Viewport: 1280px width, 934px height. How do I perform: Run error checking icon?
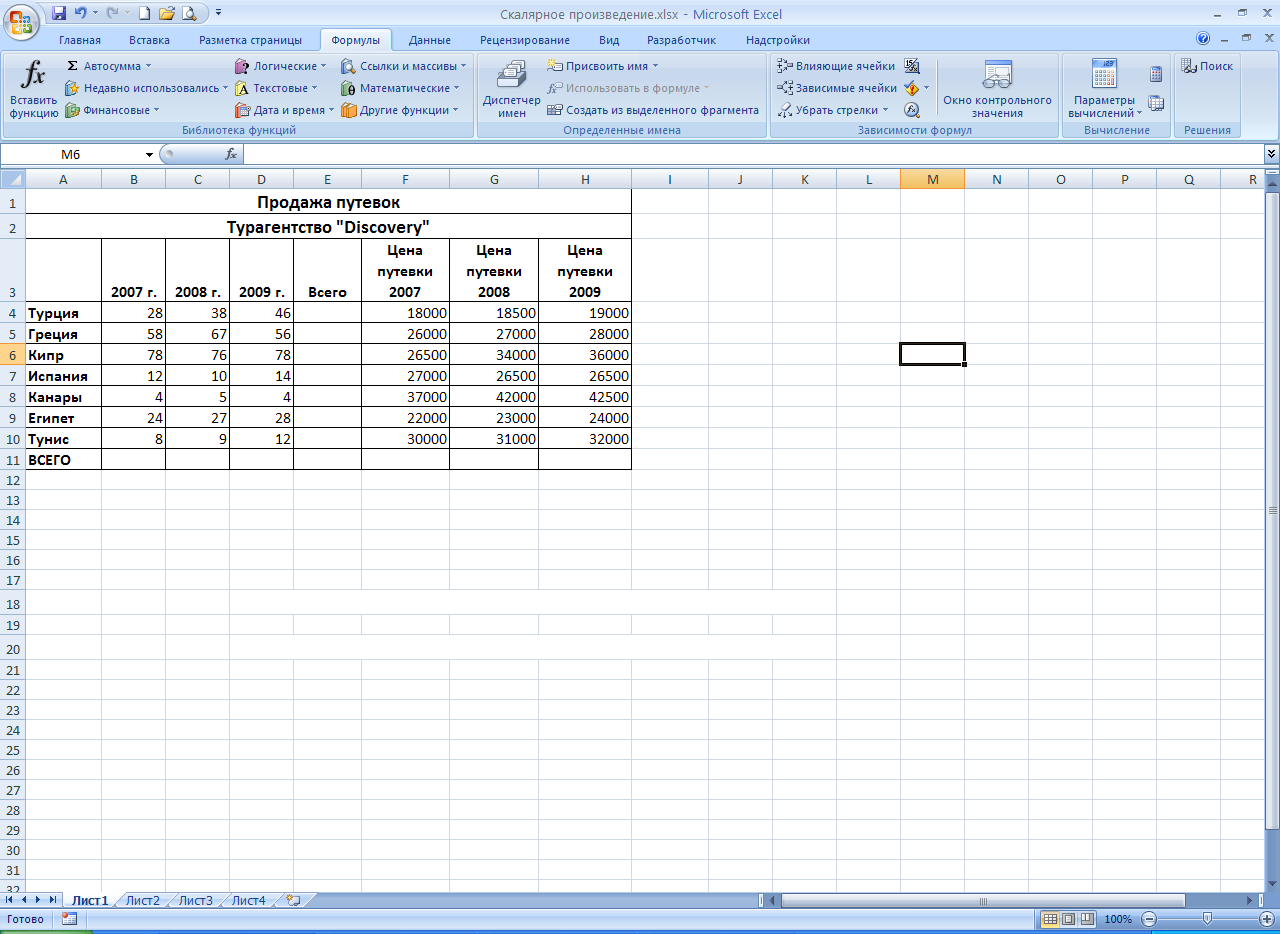point(911,88)
